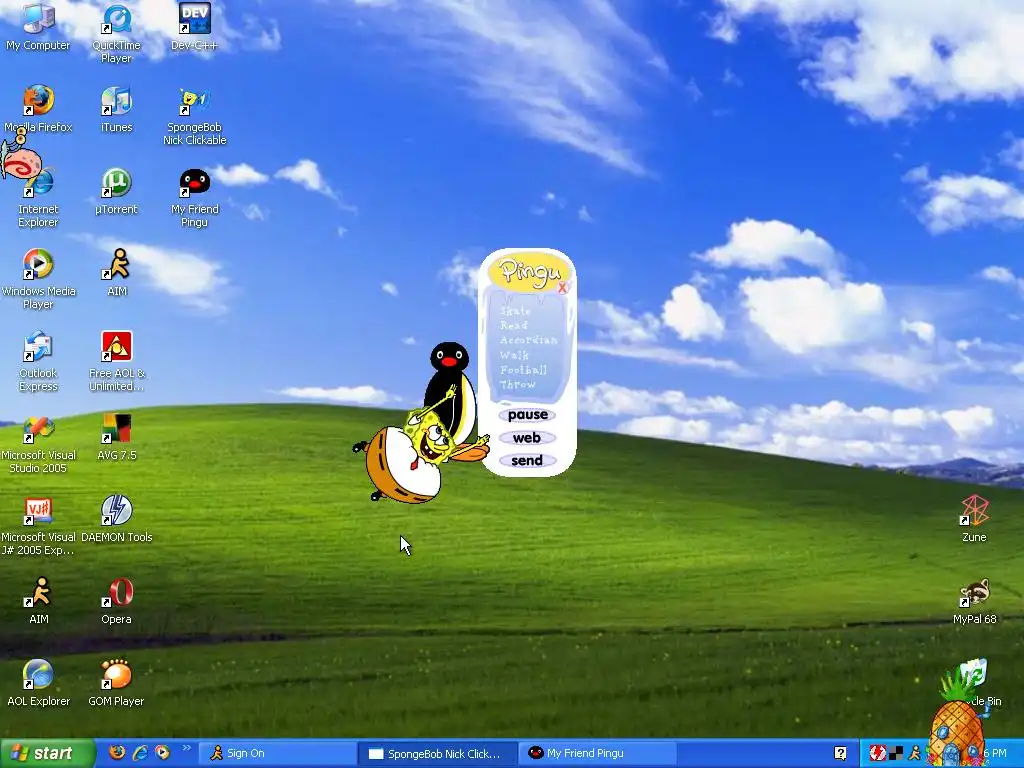The width and height of the screenshot is (1024, 768).
Task: Open the Start menu
Action: click(46, 753)
